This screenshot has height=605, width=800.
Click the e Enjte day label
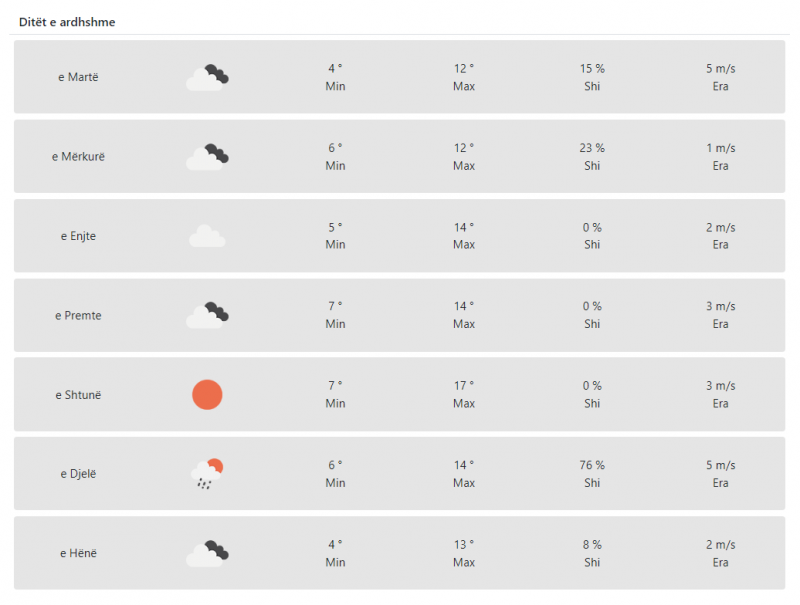coord(78,236)
